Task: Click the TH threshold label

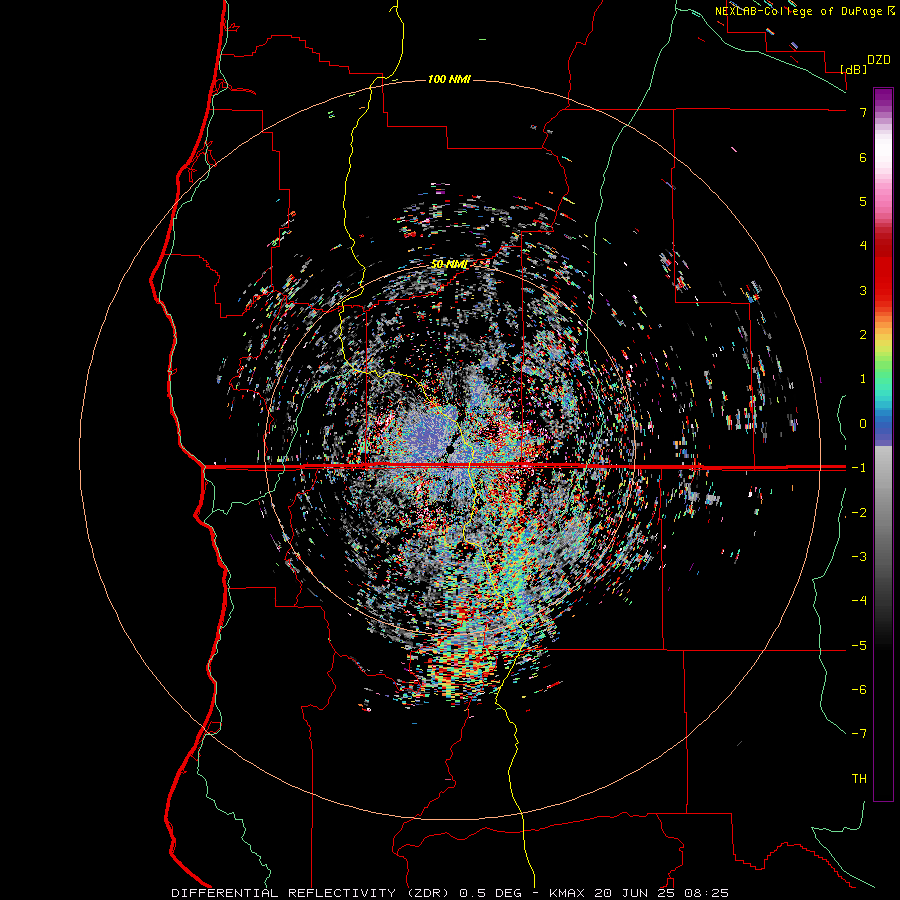Action: (x=859, y=779)
